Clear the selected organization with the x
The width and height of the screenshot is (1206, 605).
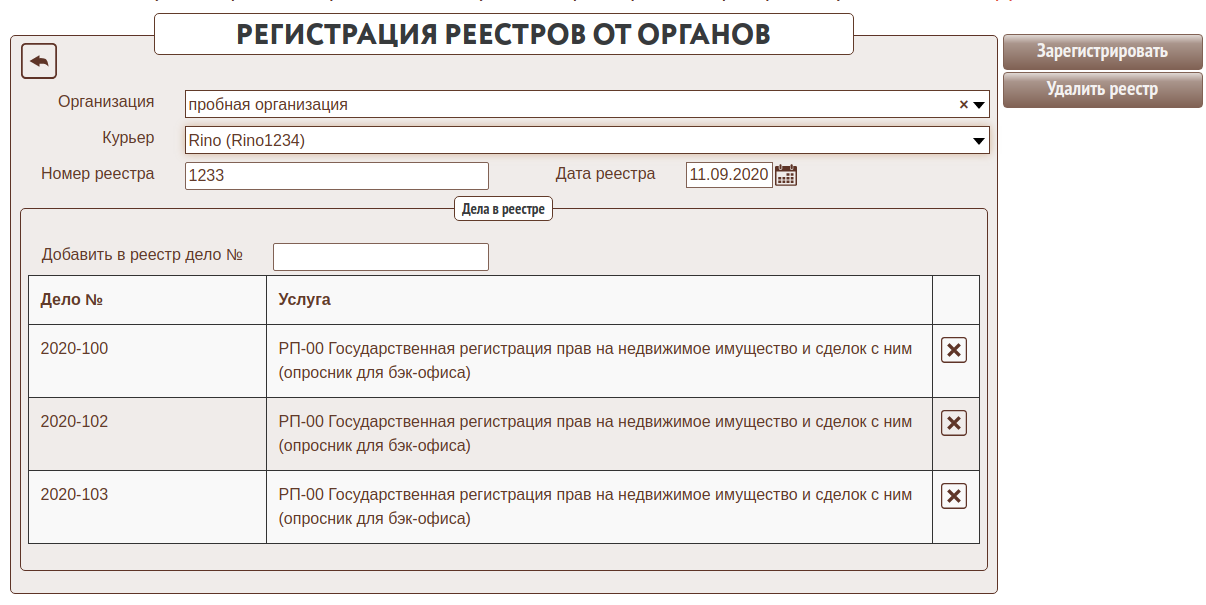tap(964, 104)
